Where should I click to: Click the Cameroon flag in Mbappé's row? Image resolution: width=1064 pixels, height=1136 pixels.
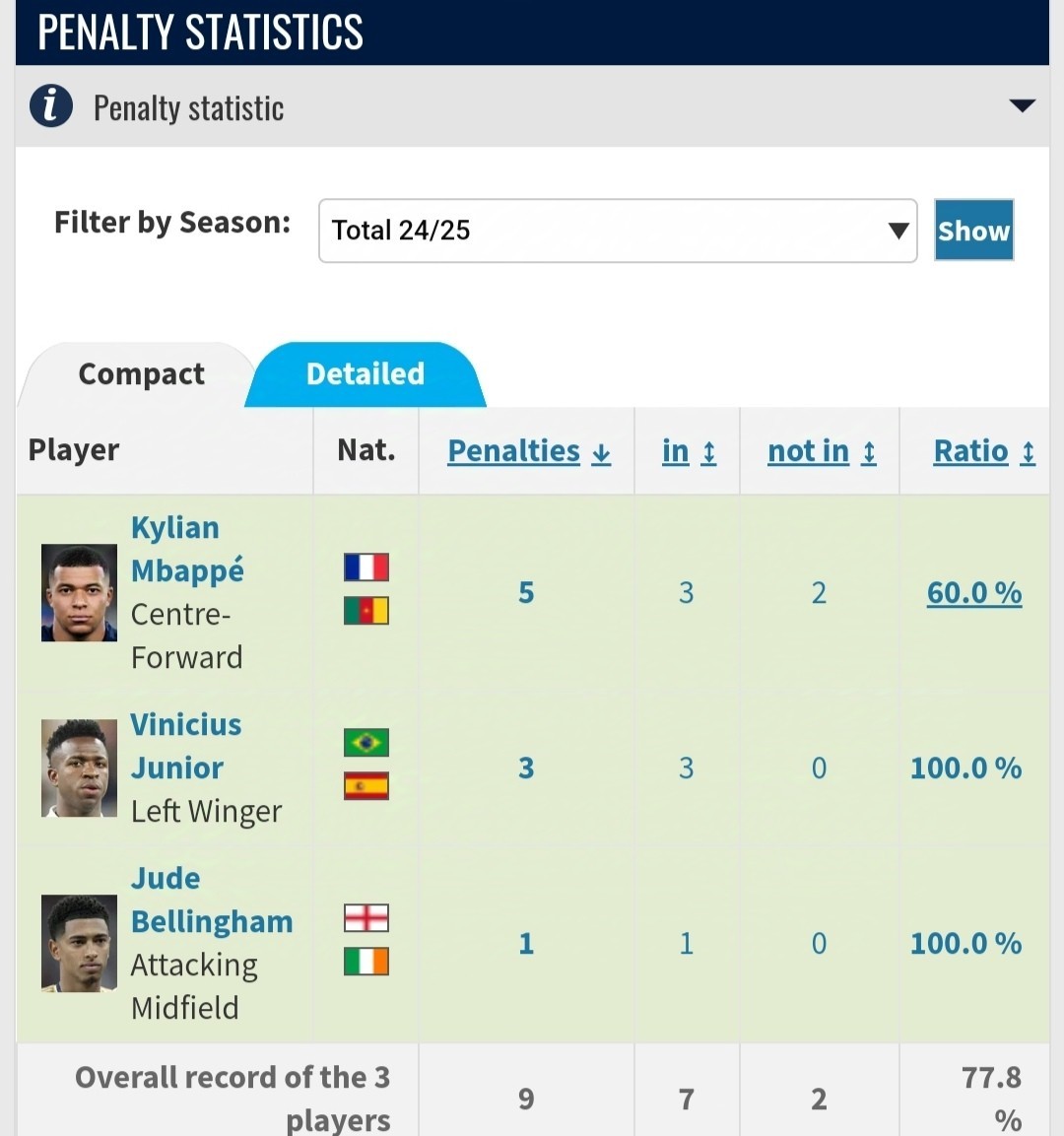[x=366, y=611]
